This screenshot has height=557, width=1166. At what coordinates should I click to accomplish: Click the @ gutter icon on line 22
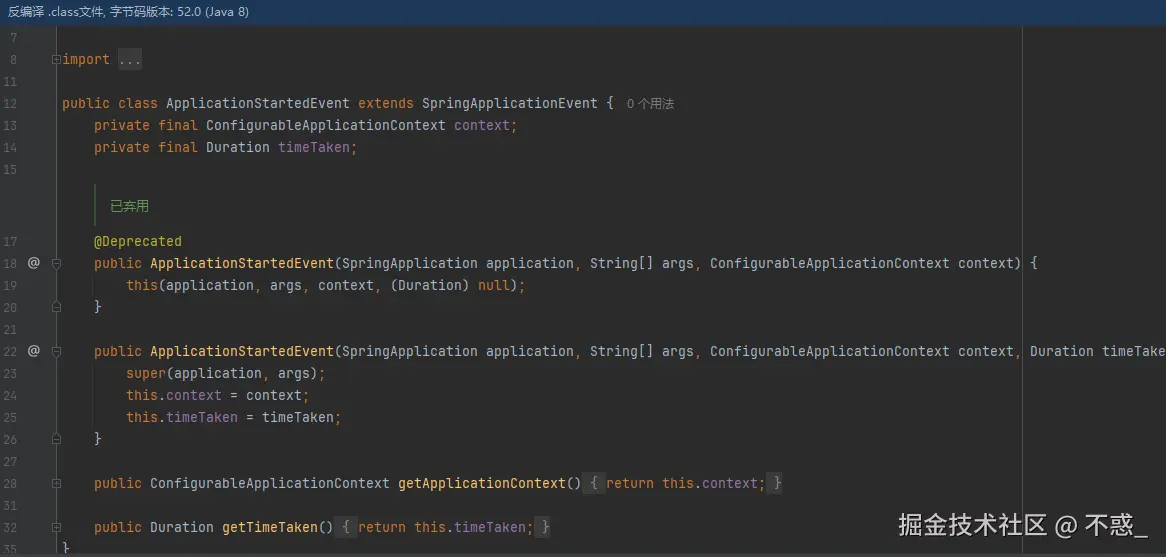[33, 350]
